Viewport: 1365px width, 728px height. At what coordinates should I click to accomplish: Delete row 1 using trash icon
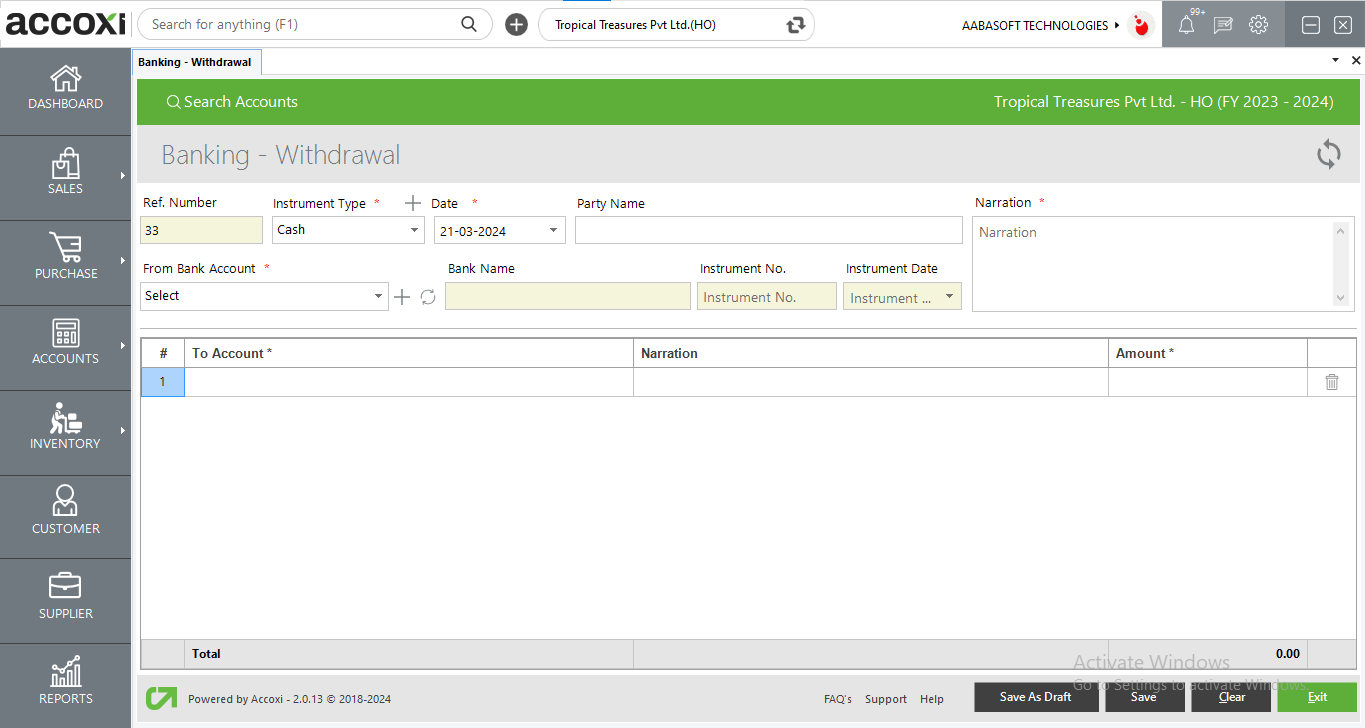(x=1331, y=382)
